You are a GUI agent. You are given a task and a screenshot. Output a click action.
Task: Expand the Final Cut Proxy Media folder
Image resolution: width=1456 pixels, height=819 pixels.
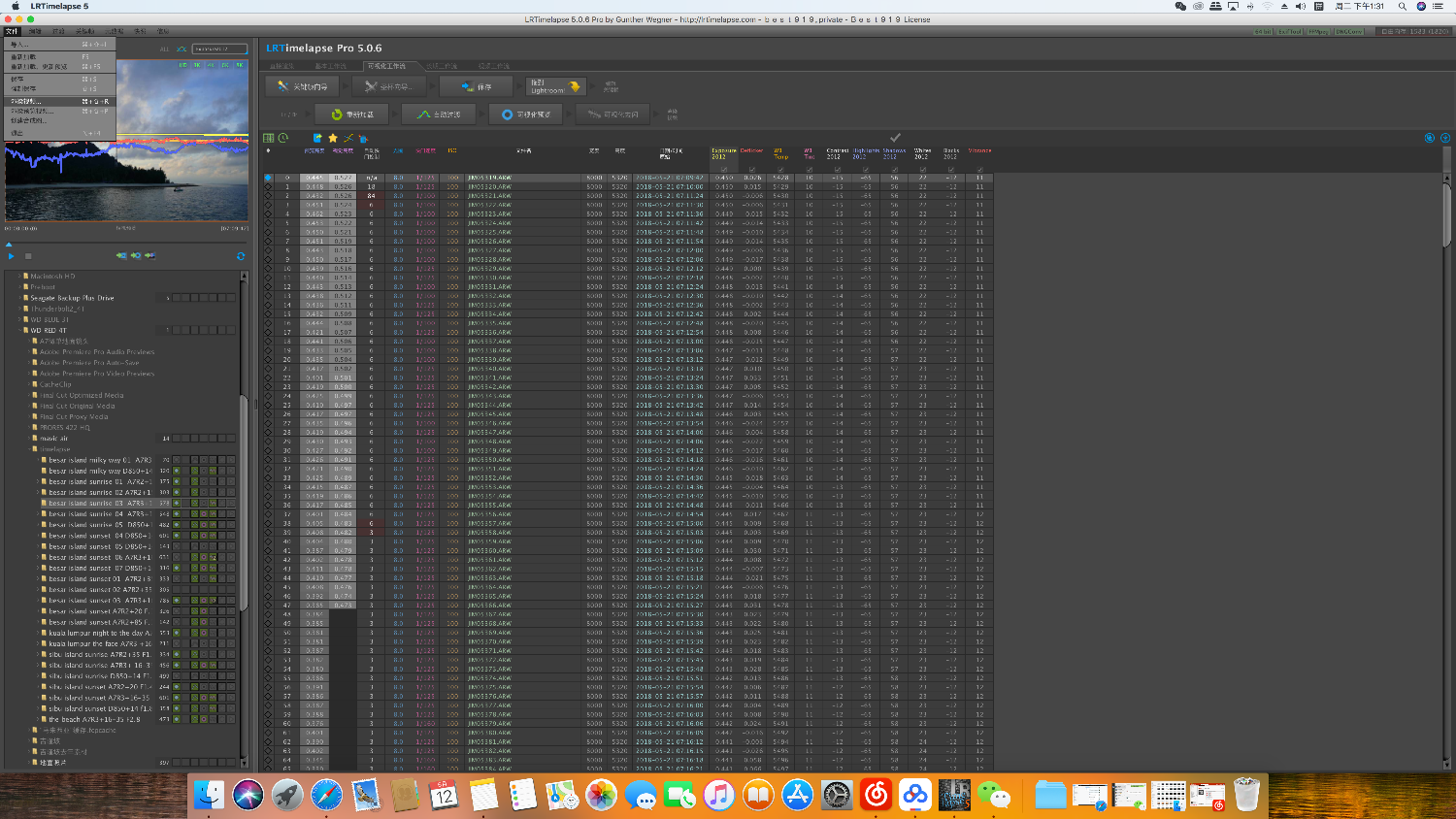click(29, 416)
